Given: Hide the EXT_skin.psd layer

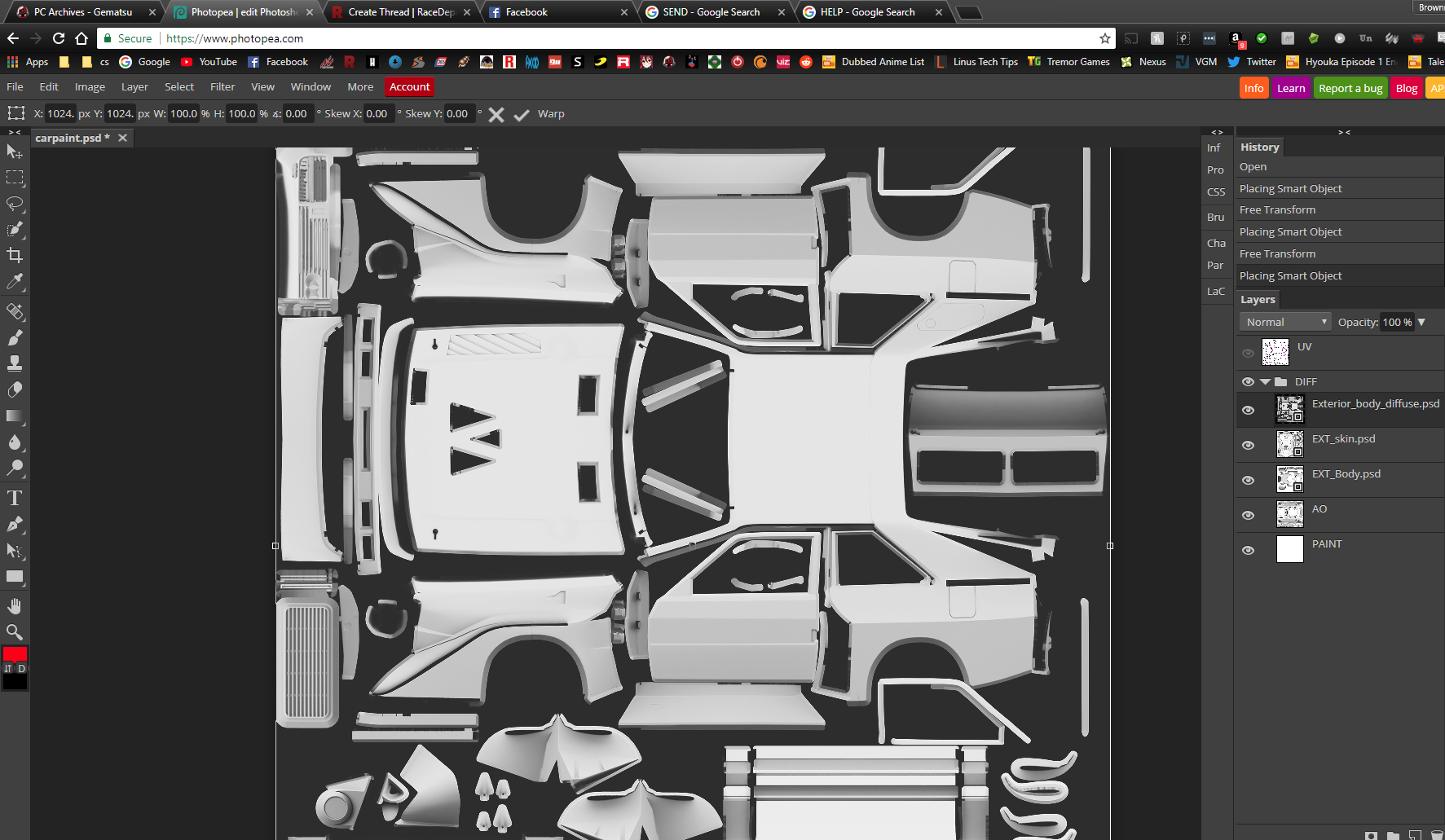Looking at the screenshot, I should (1248, 445).
